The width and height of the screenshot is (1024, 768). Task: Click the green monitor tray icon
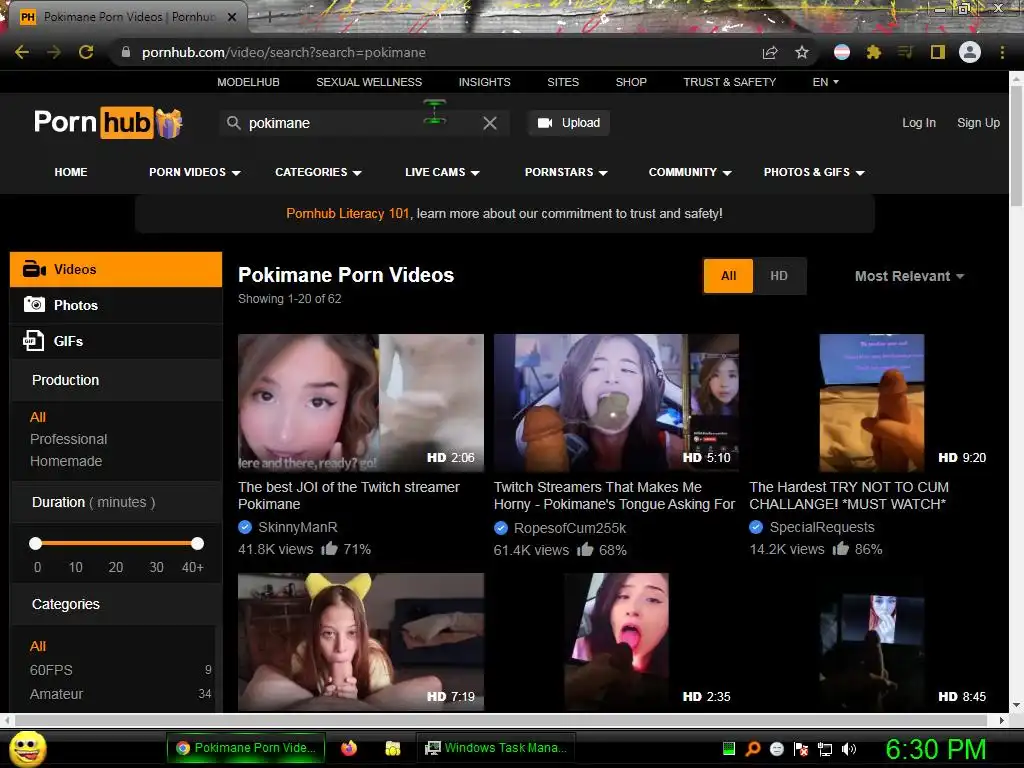coord(729,748)
